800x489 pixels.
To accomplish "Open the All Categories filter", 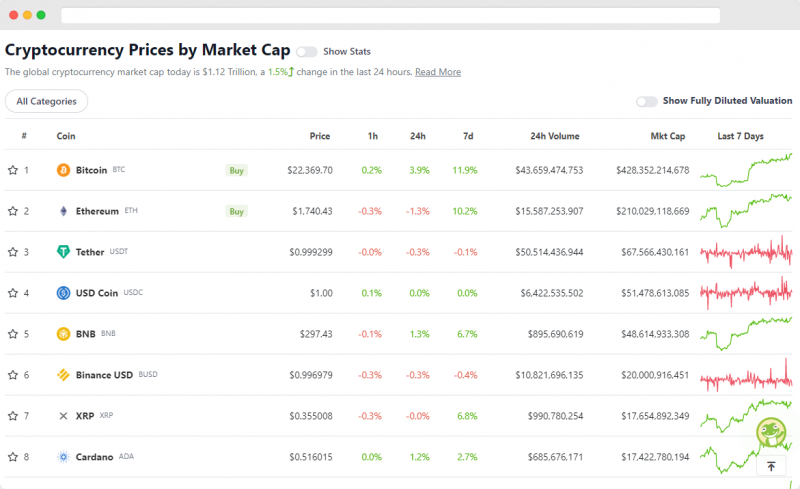I will pyautogui.click(x=46, y=101).
